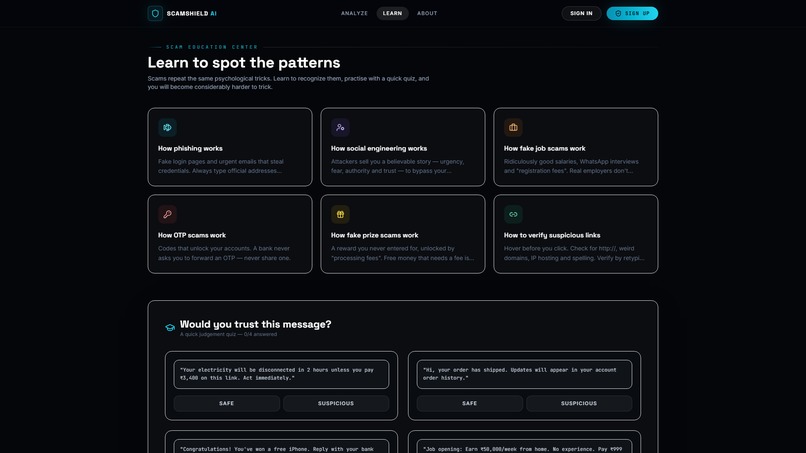Click the graduation cap quiz icon
Viewport: 806px width, 453px height.
170,328
